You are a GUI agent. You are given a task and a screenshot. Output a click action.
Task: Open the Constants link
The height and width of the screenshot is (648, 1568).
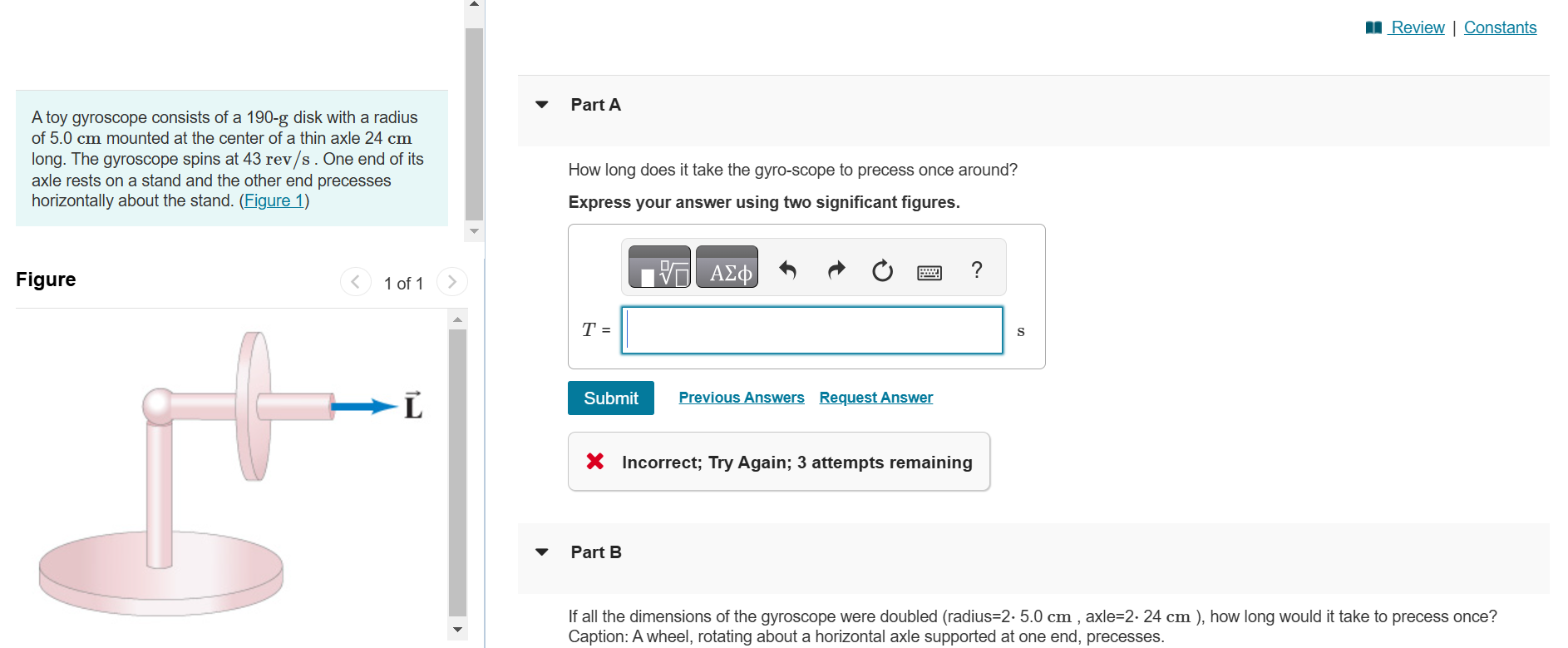pos(1500,27)
